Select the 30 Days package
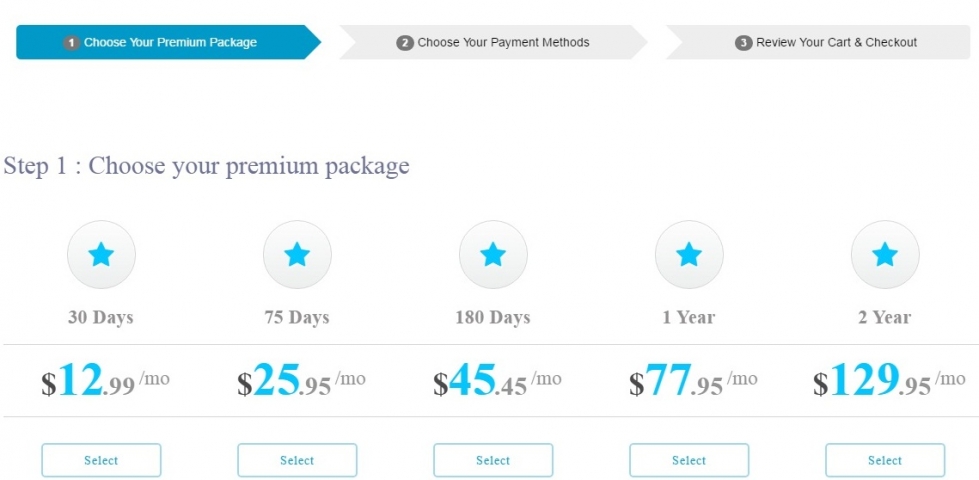Viewport: 979px width, 480px height. 101,460
